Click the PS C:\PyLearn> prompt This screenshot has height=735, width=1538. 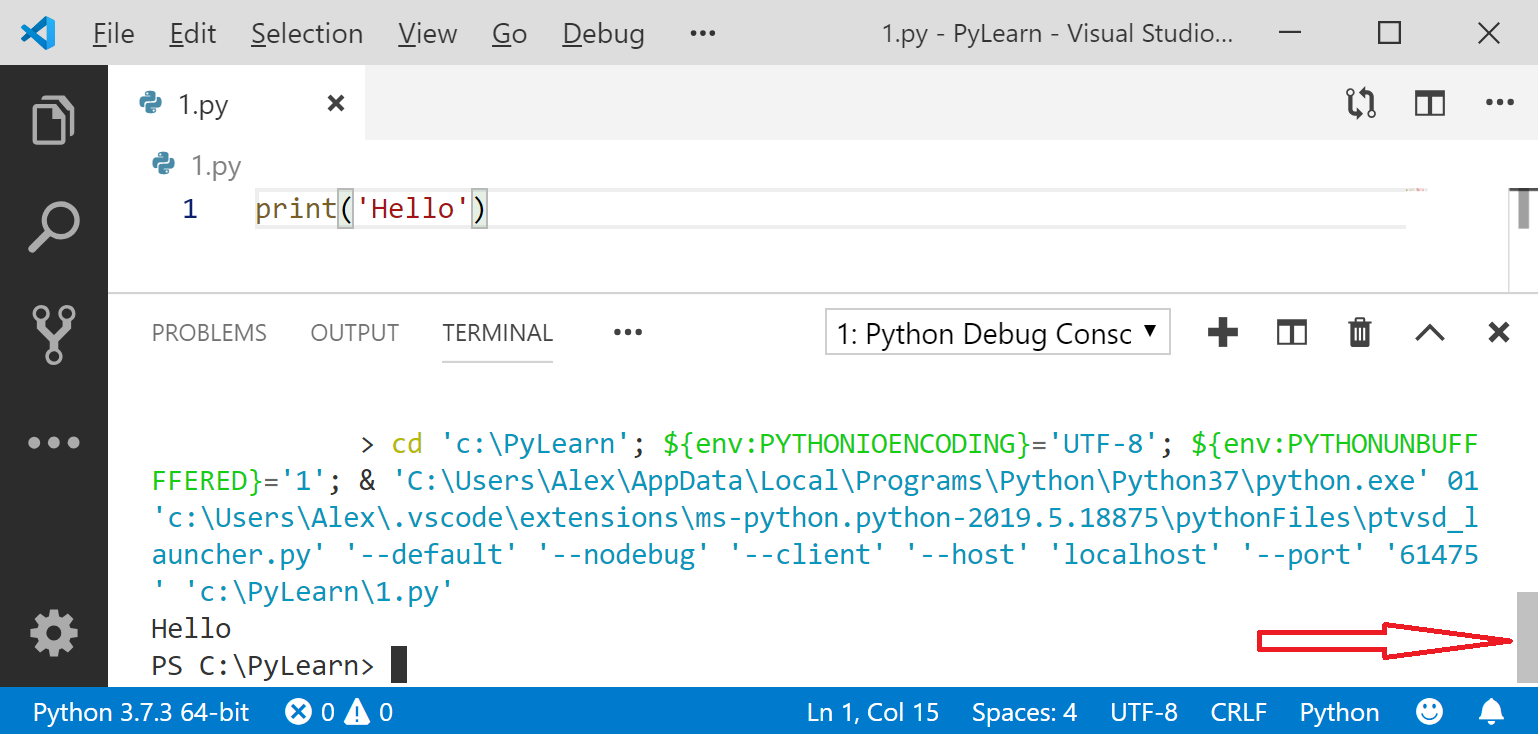(x=263, y=665)
